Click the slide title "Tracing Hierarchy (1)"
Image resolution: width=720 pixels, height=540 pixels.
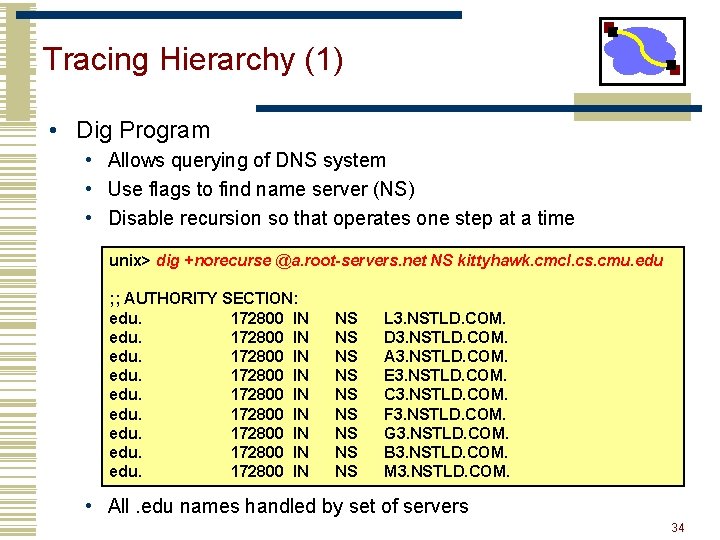[x=193, y=60]
